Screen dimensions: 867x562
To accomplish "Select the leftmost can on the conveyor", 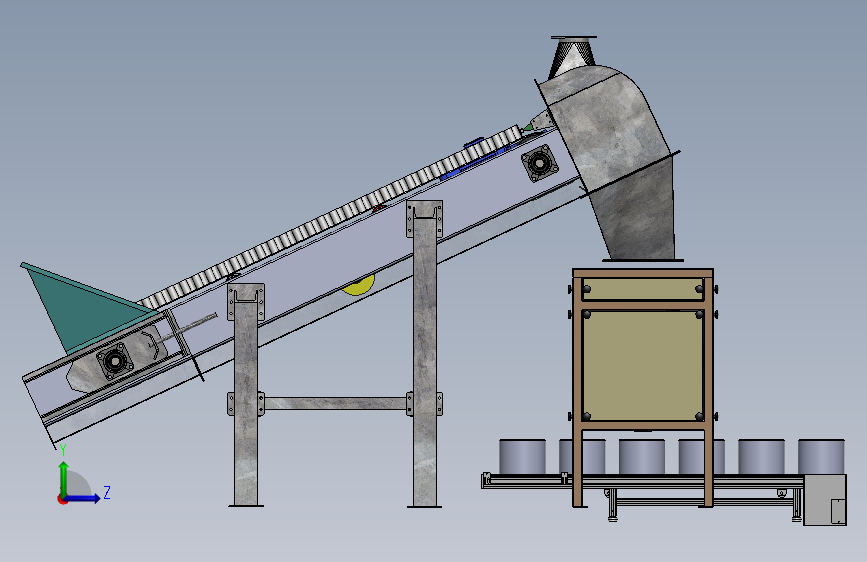I will (523, 457).
